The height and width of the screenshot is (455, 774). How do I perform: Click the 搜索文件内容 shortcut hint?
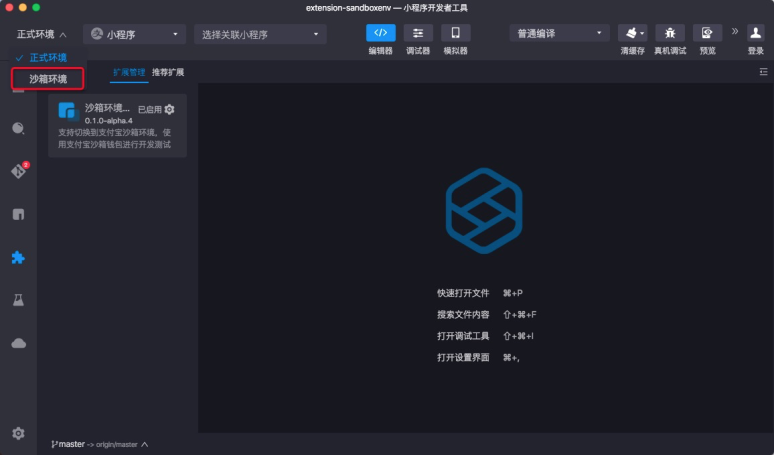463,314
